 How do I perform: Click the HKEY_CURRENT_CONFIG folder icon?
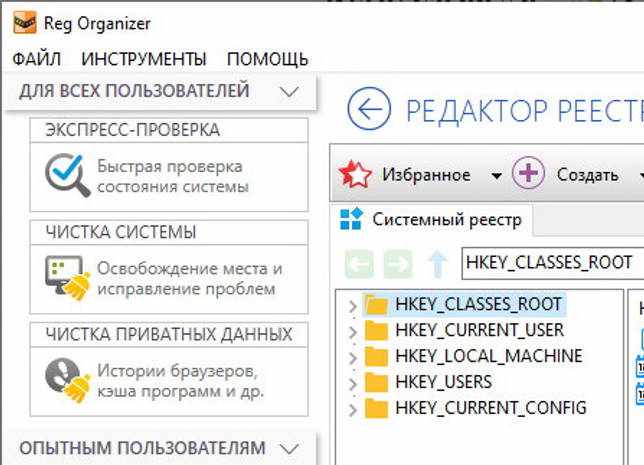[376, 408]
